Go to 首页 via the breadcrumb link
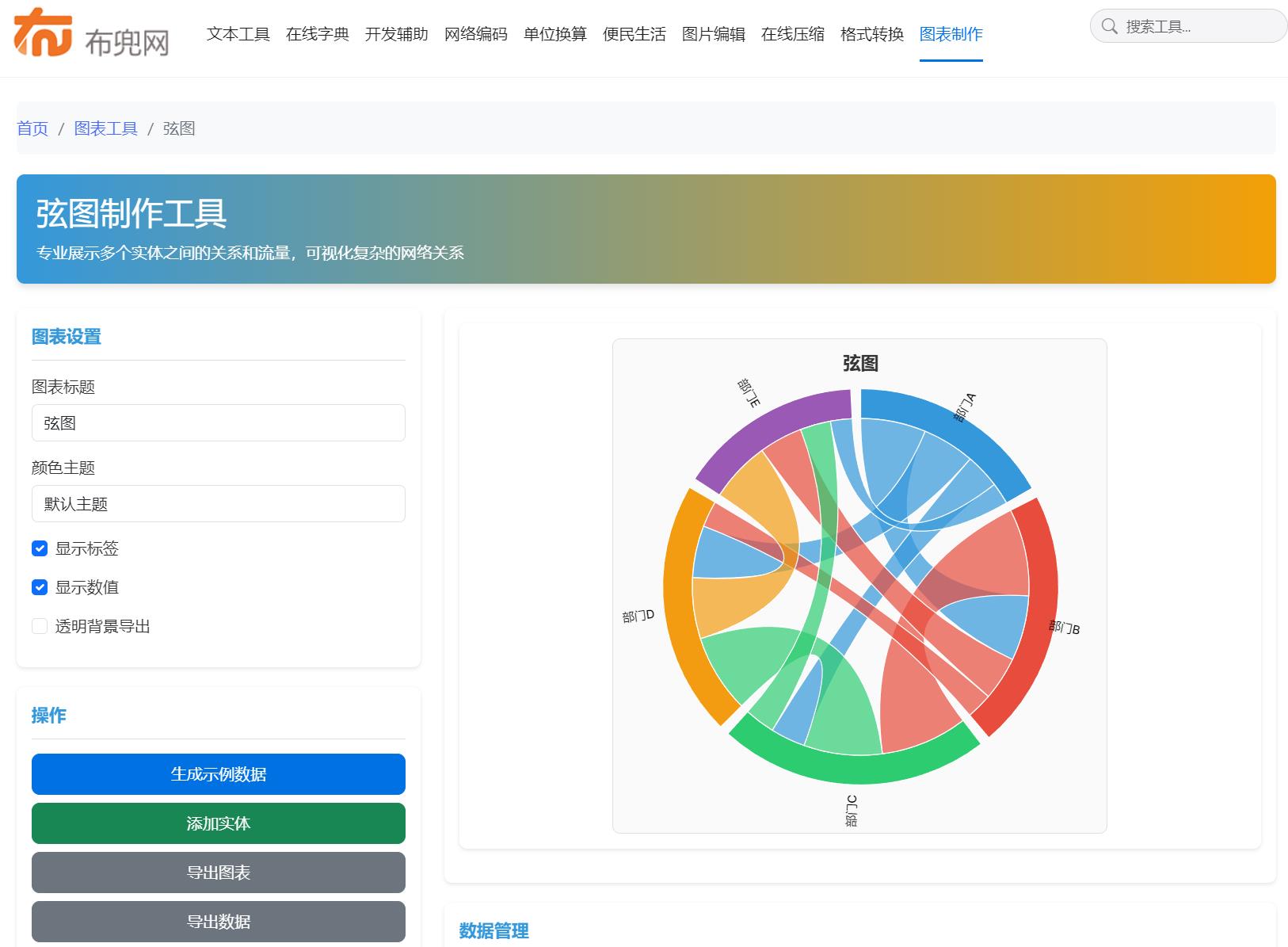This screenshot has height=947, width=1288. (x=33, y=128)
